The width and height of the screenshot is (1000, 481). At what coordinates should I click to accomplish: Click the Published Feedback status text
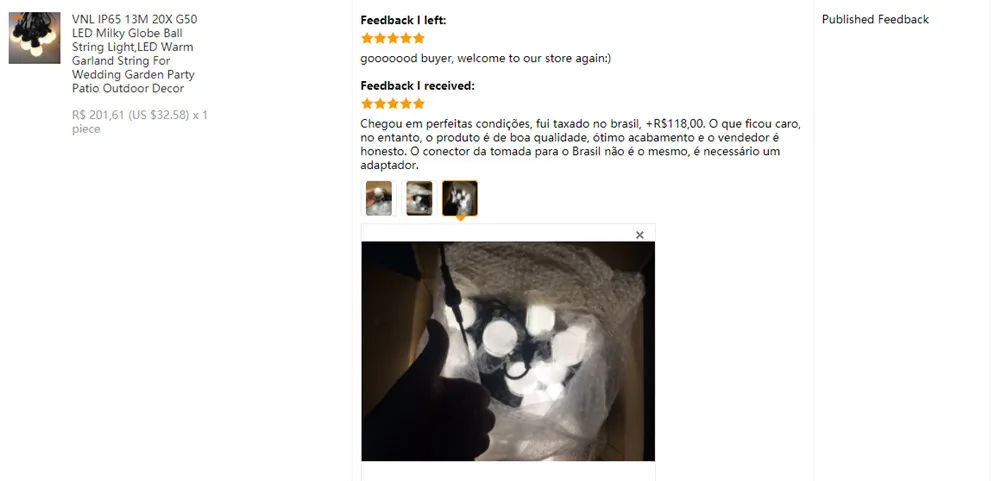coord(875,19)
